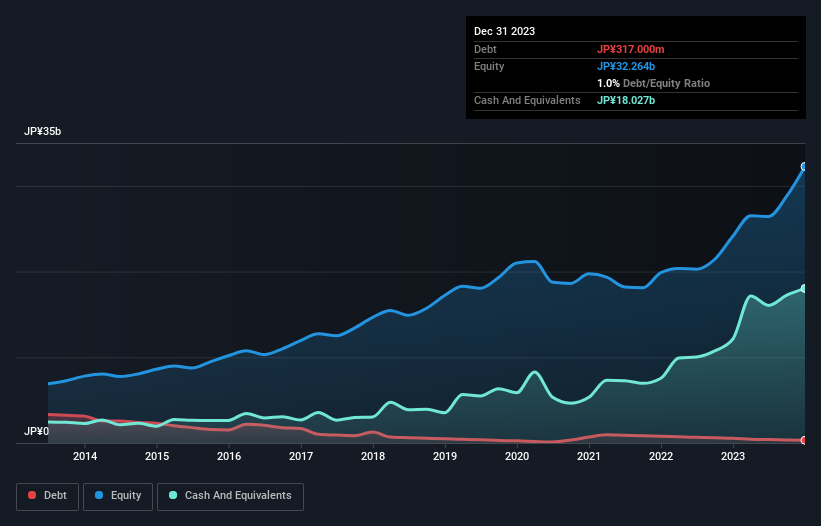821x526 pixels.
Task: Select the 2023 x-axis label
Action: coord(733,457)
